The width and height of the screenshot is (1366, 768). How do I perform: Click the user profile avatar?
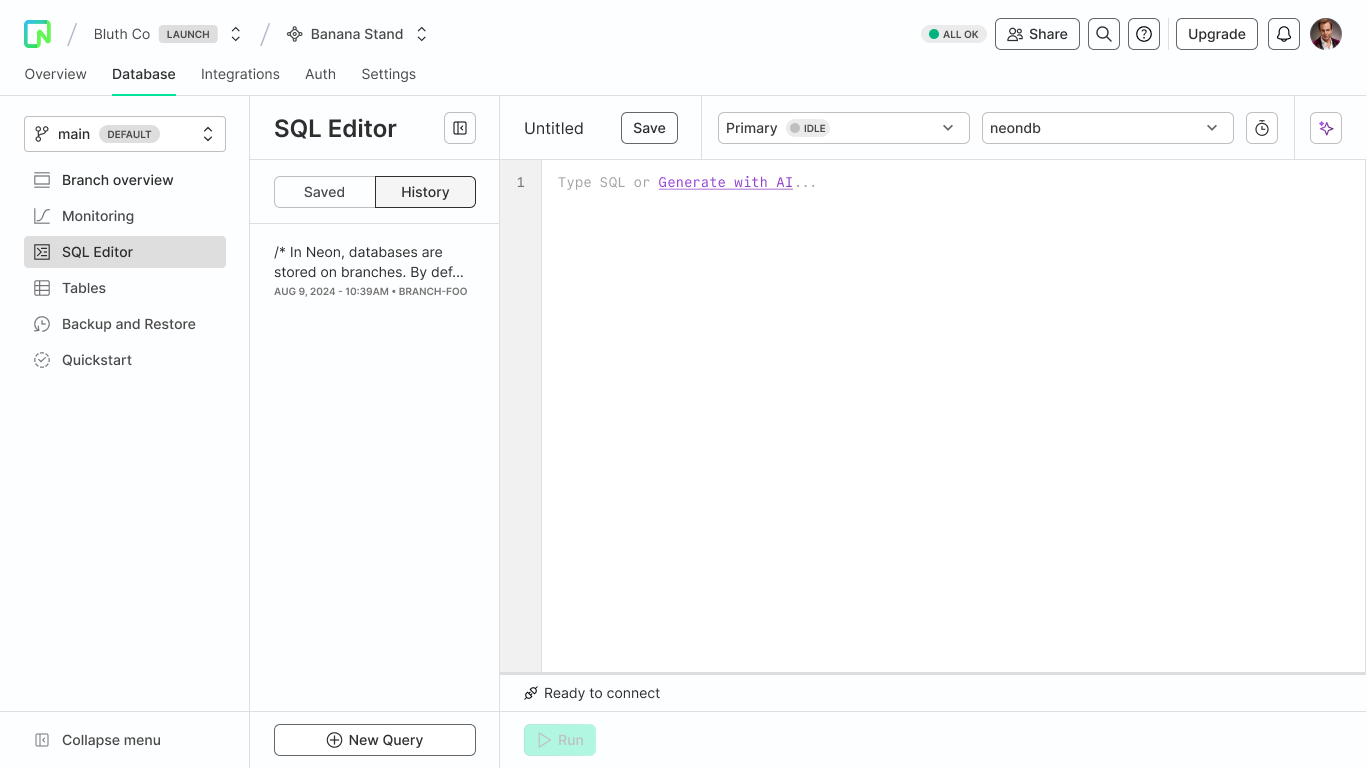(x=1326, y=34)
